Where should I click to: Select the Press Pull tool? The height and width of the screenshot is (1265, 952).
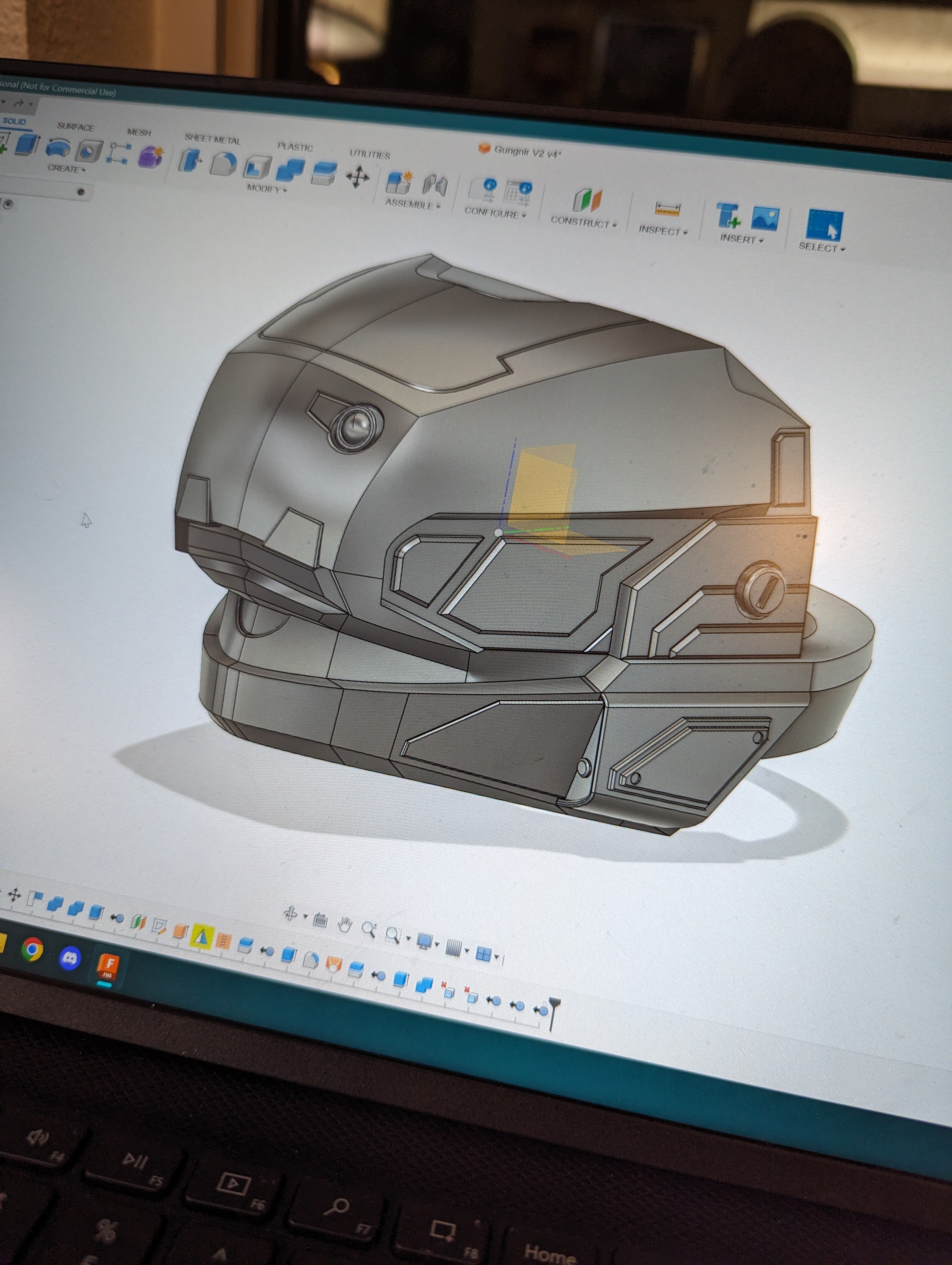click(190, 161)
